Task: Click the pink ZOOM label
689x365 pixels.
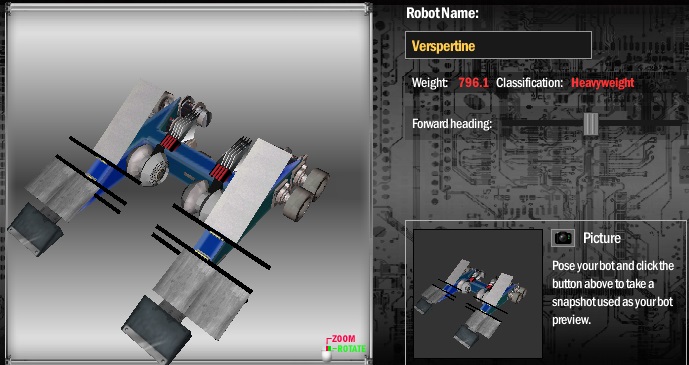Action: click(344, 339)
